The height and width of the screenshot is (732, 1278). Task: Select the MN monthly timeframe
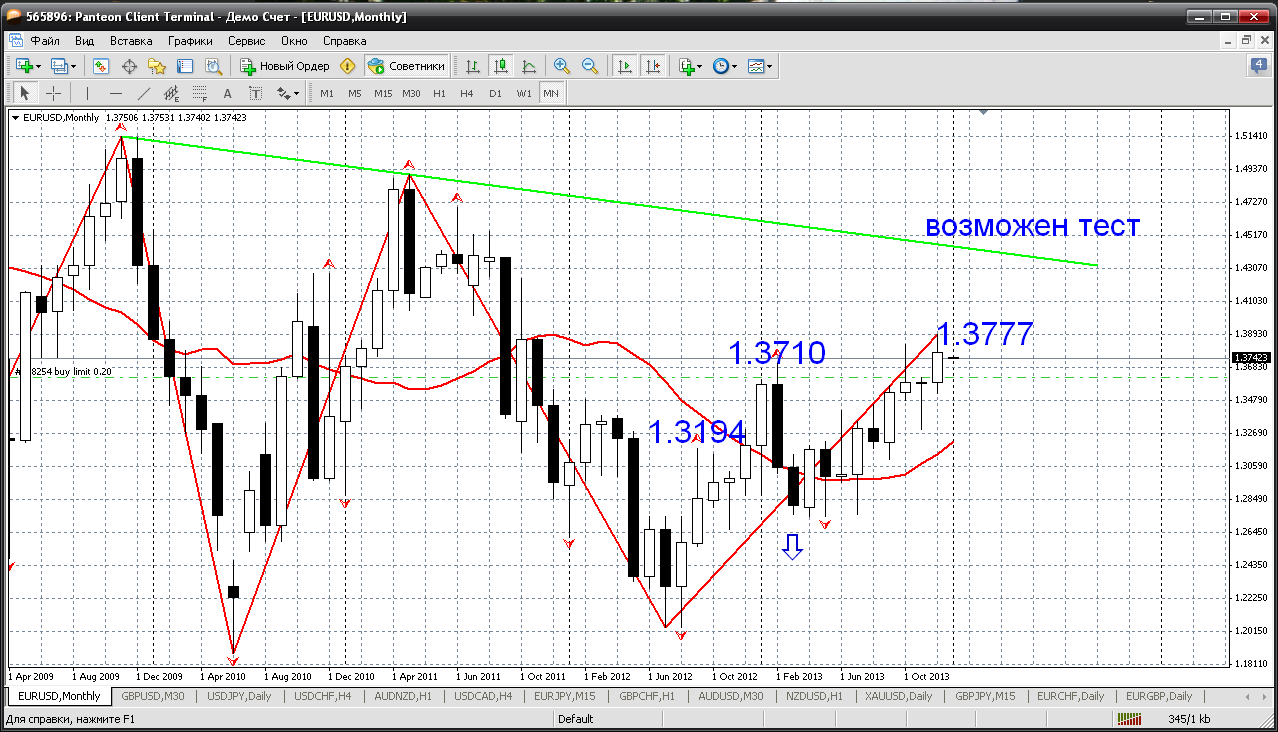(x=551, y=93)
